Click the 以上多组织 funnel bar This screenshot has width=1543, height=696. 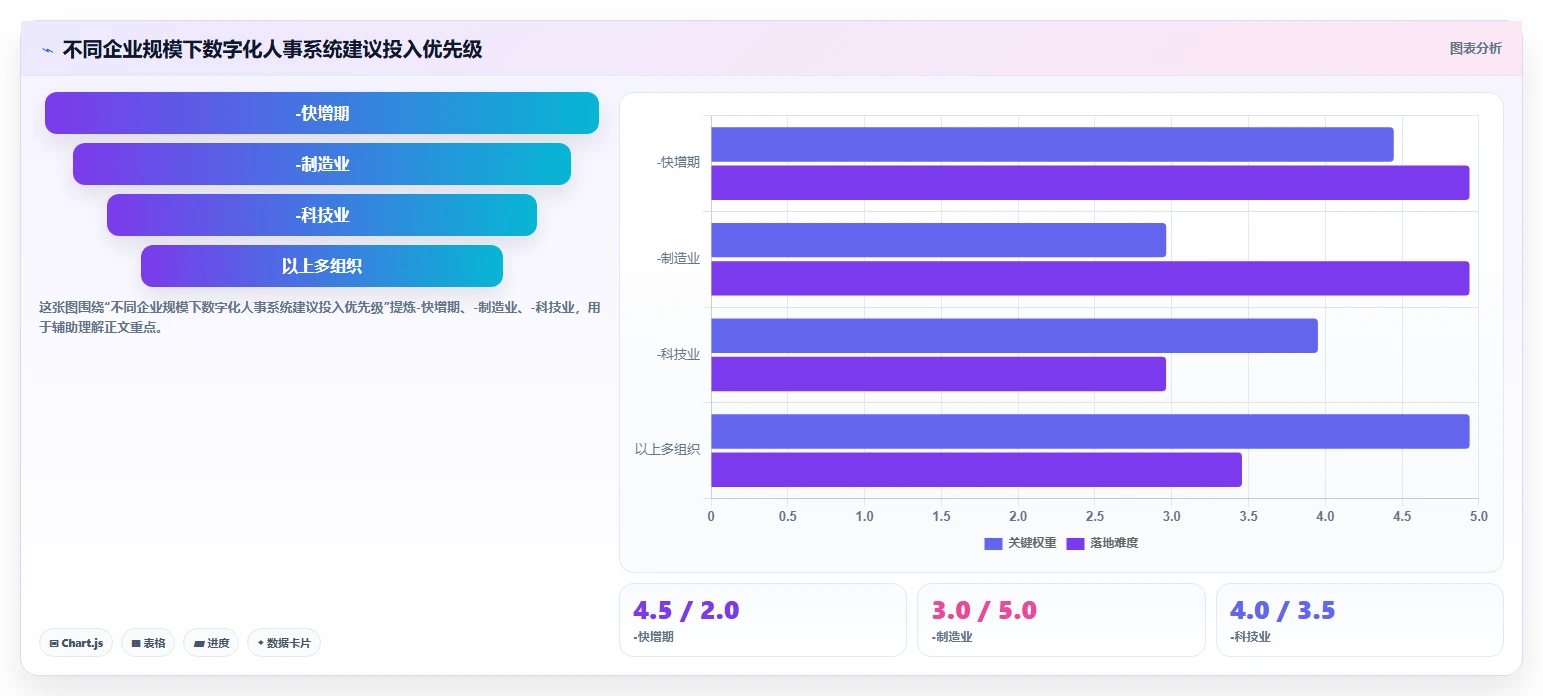click(x=322, y=266)
